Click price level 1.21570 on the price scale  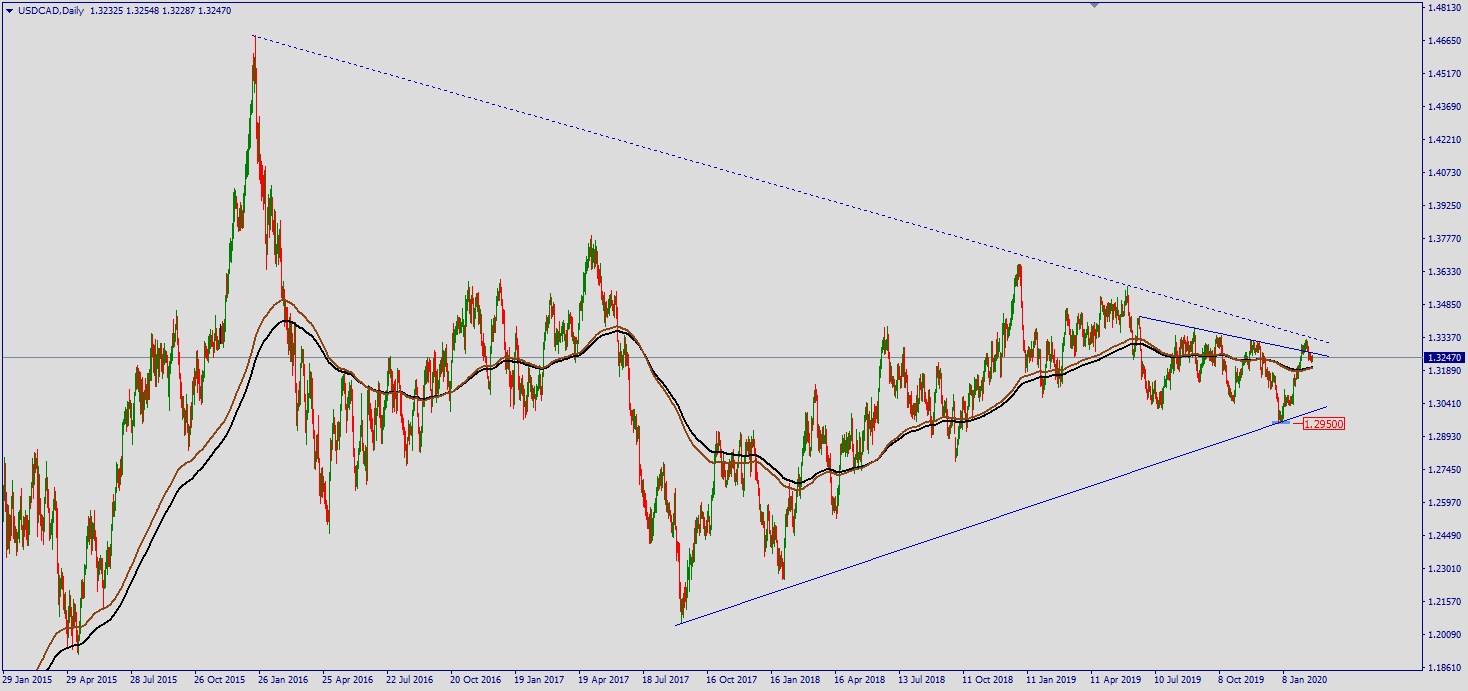click(1446, 602)
